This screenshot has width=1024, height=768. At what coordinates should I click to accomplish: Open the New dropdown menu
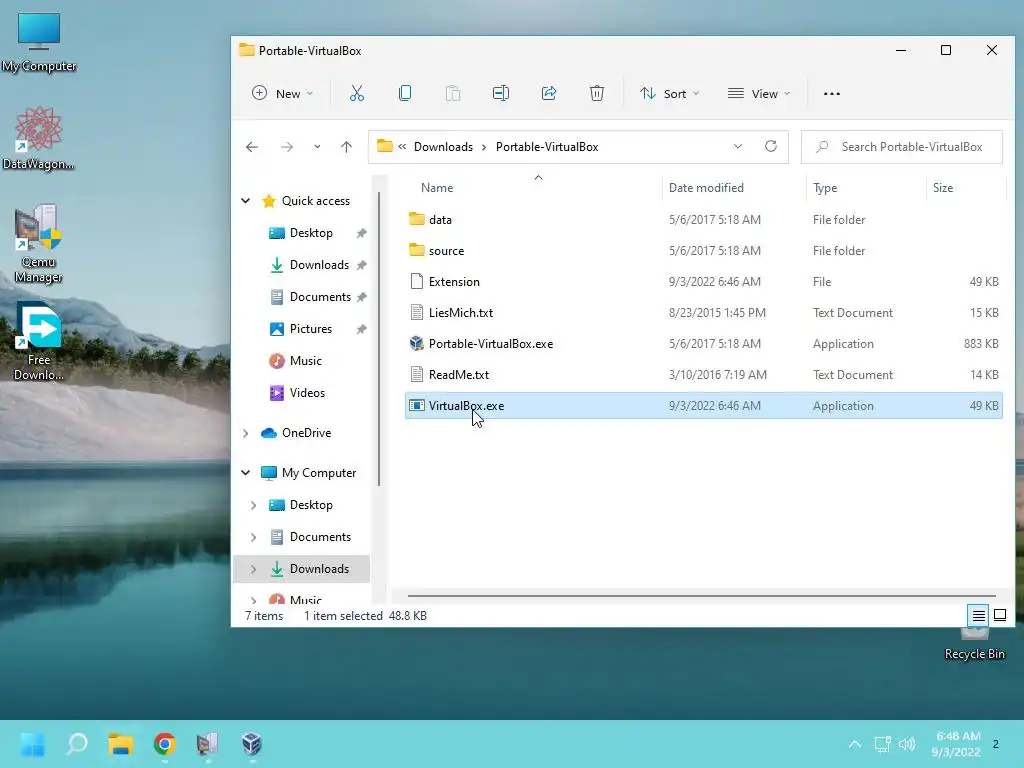point(283,93)
